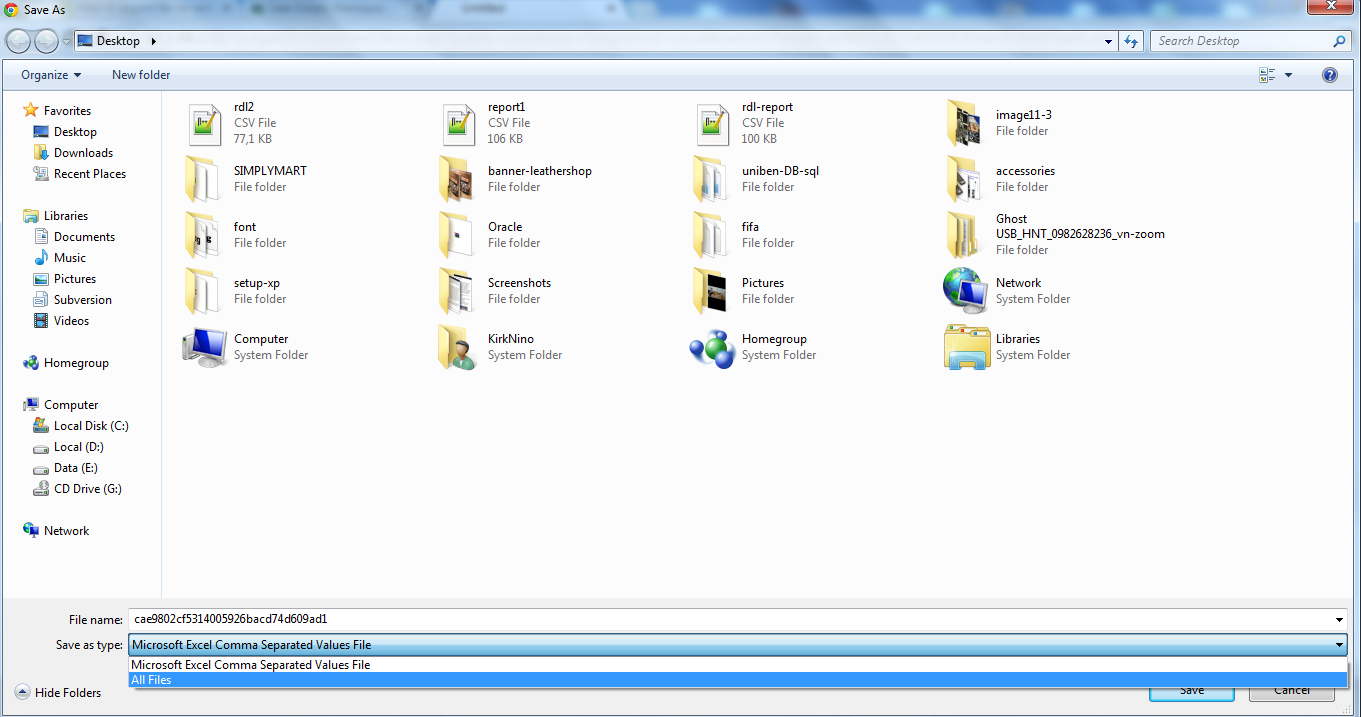The height and width of the screenshot is (717, 1361).
Task: Select Desktop under Favorites
Action: pos(75,132)
